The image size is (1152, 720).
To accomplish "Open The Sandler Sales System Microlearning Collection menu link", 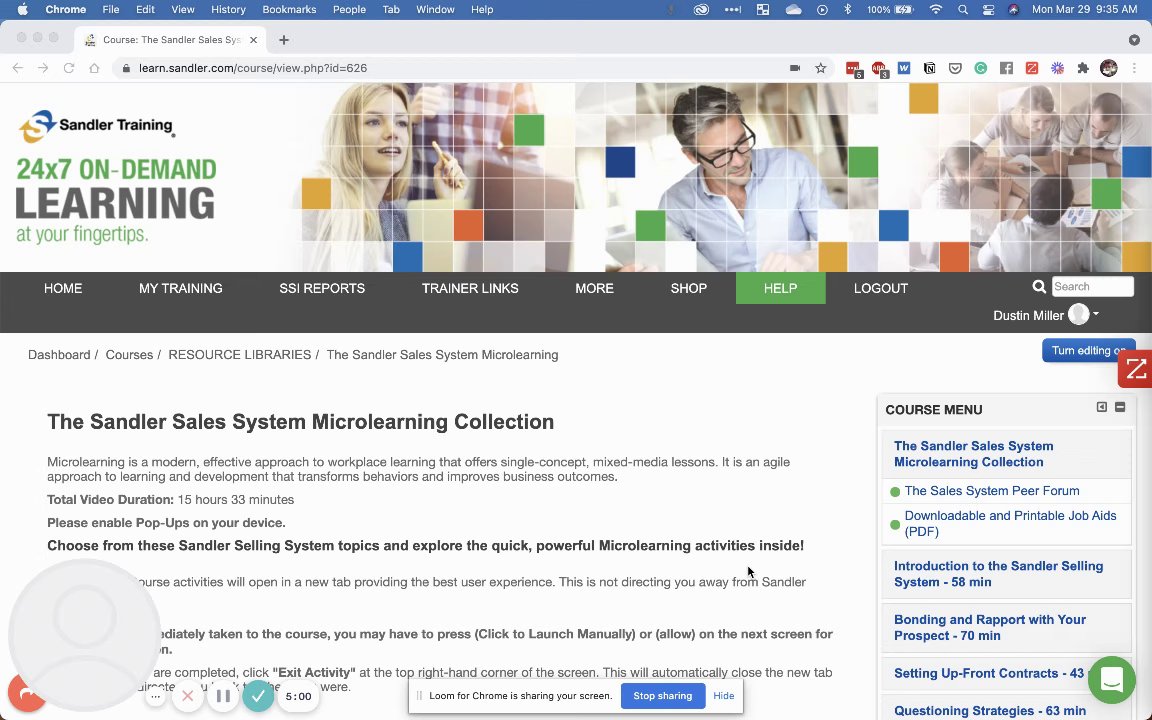I will [973, 454].
